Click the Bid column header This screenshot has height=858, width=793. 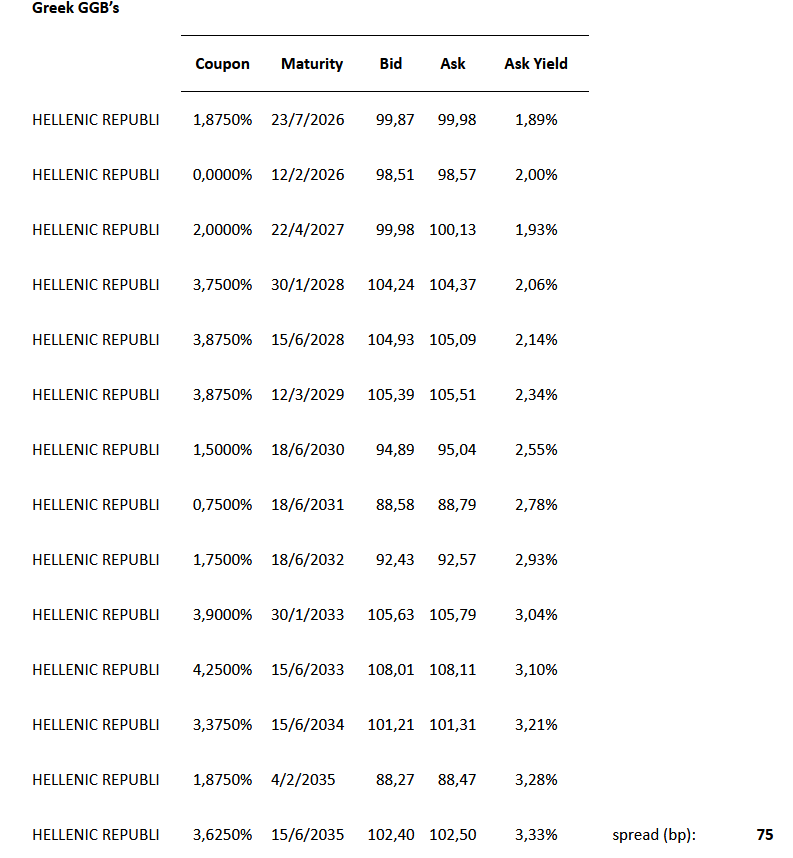tap(391, 64)
